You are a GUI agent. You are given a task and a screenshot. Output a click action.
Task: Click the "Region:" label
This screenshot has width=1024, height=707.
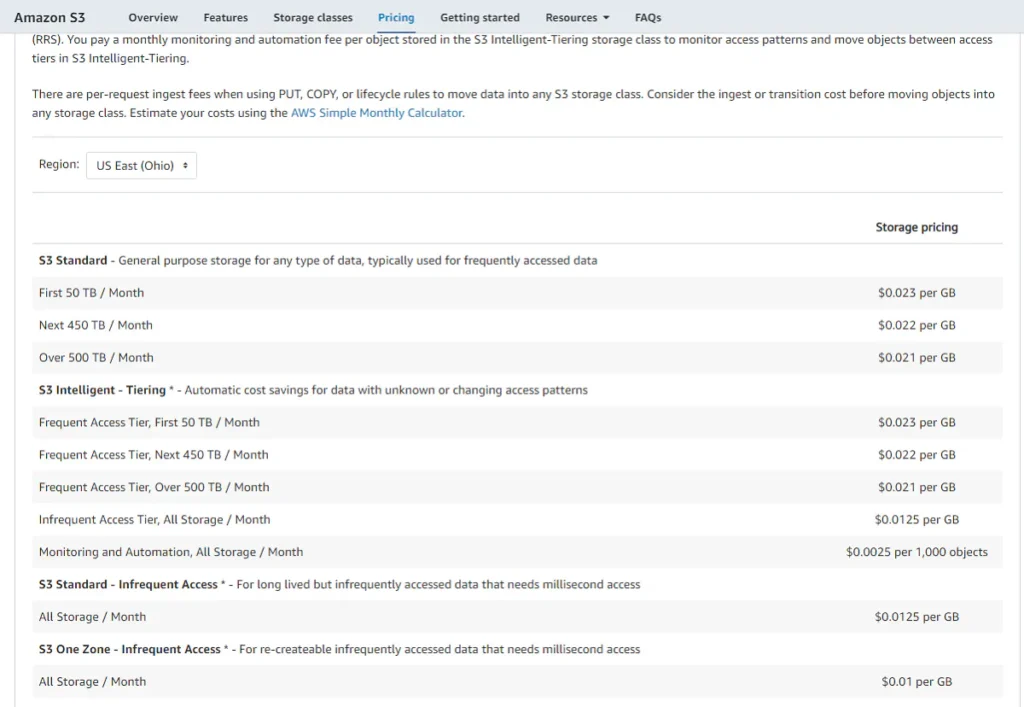(x=59, y=165)
